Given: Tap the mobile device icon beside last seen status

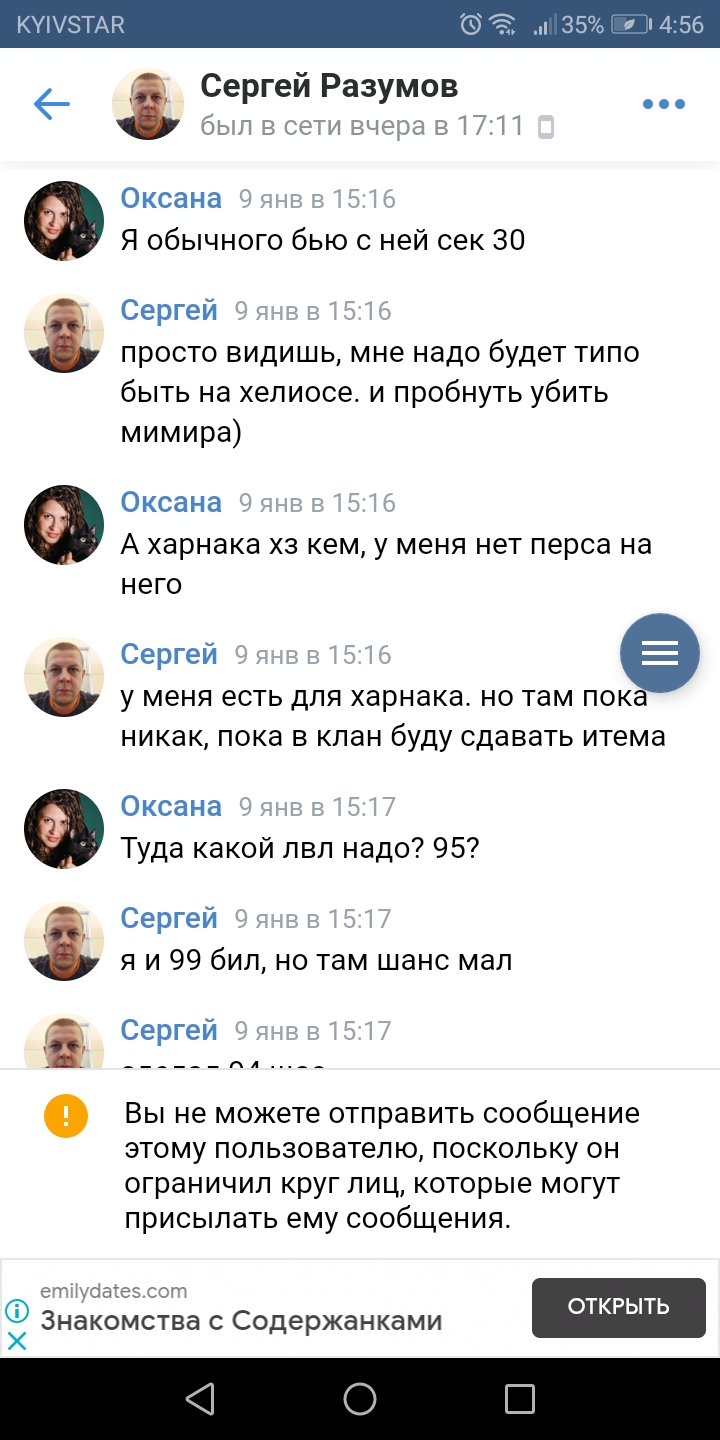Looking at the screenshot, I should click(x=546, y=127).
